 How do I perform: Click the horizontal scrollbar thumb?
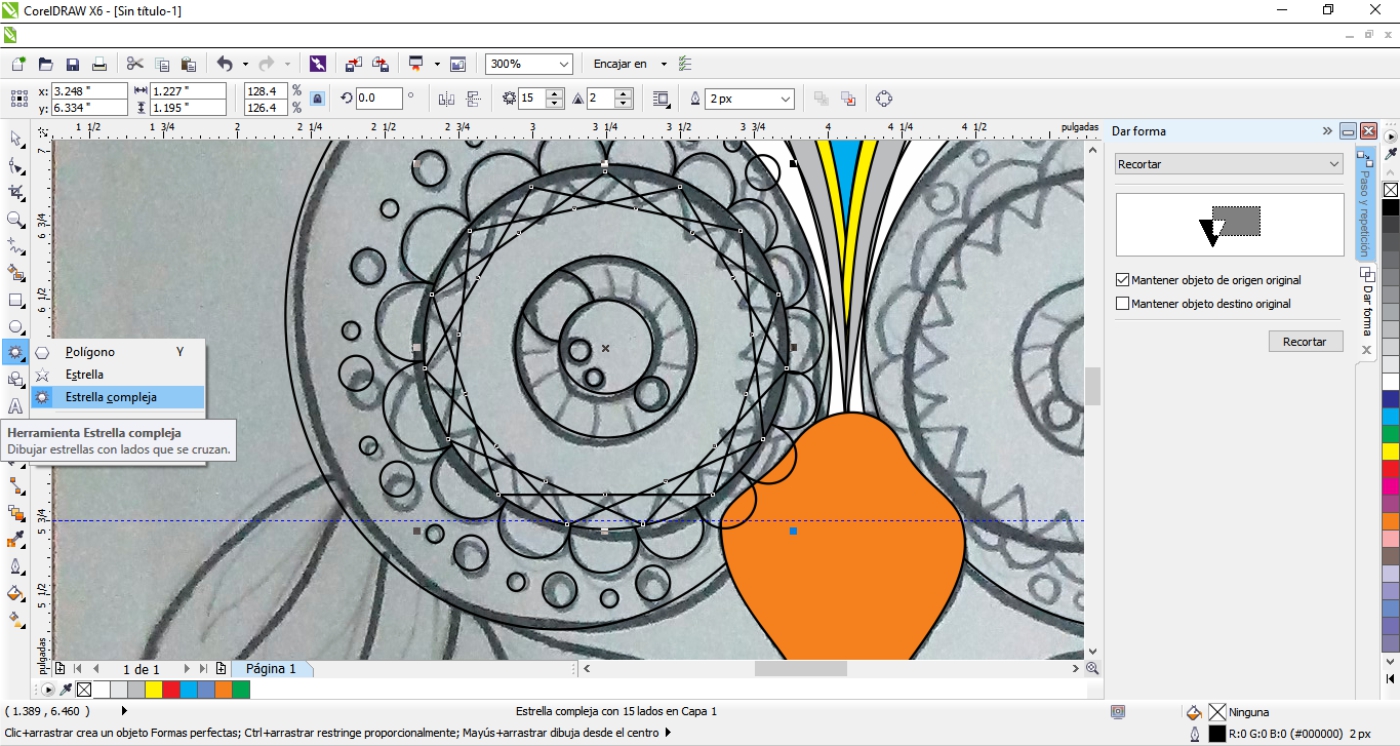coord(800,668)
